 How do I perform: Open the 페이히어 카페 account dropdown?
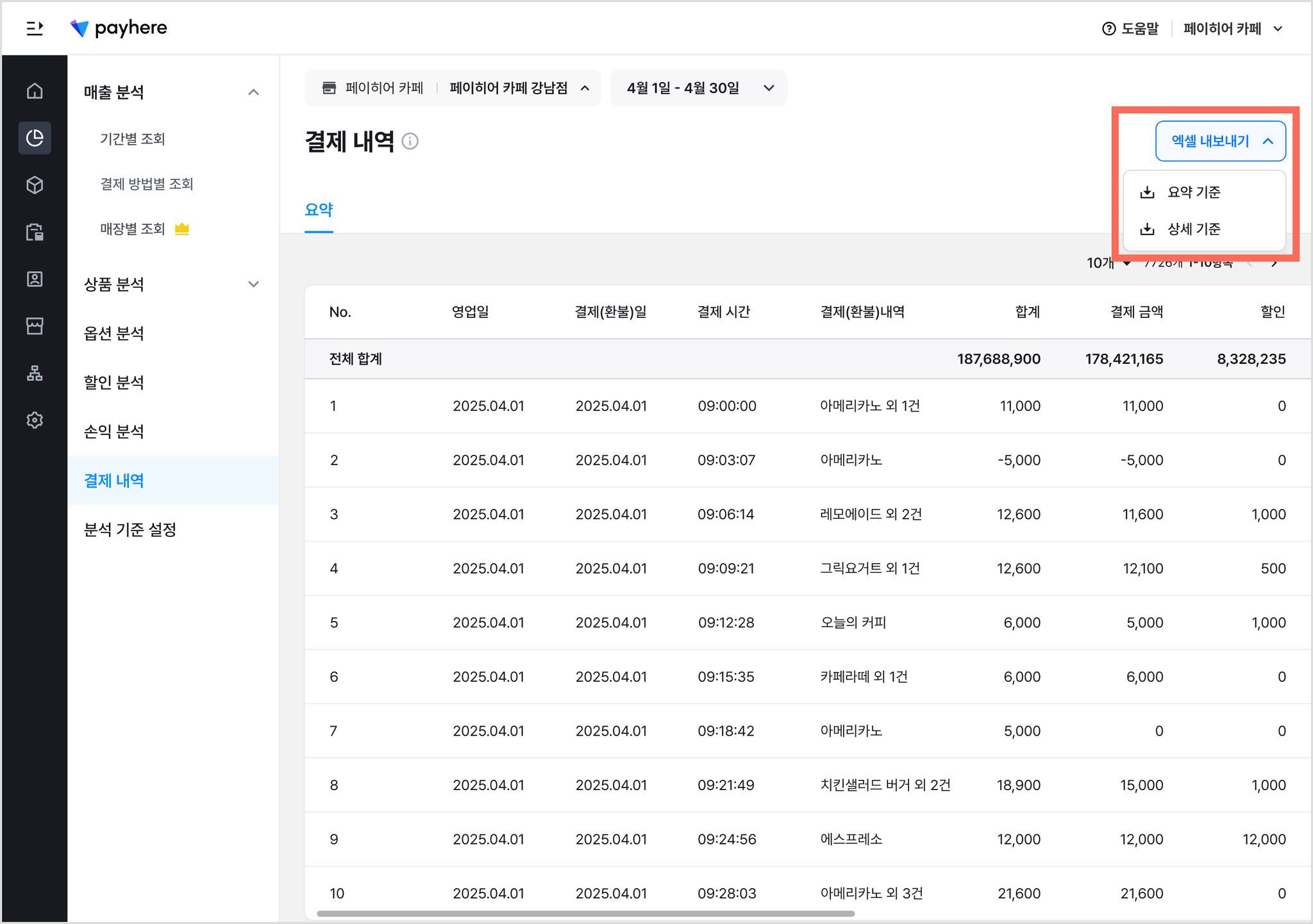click(1233, 29)
